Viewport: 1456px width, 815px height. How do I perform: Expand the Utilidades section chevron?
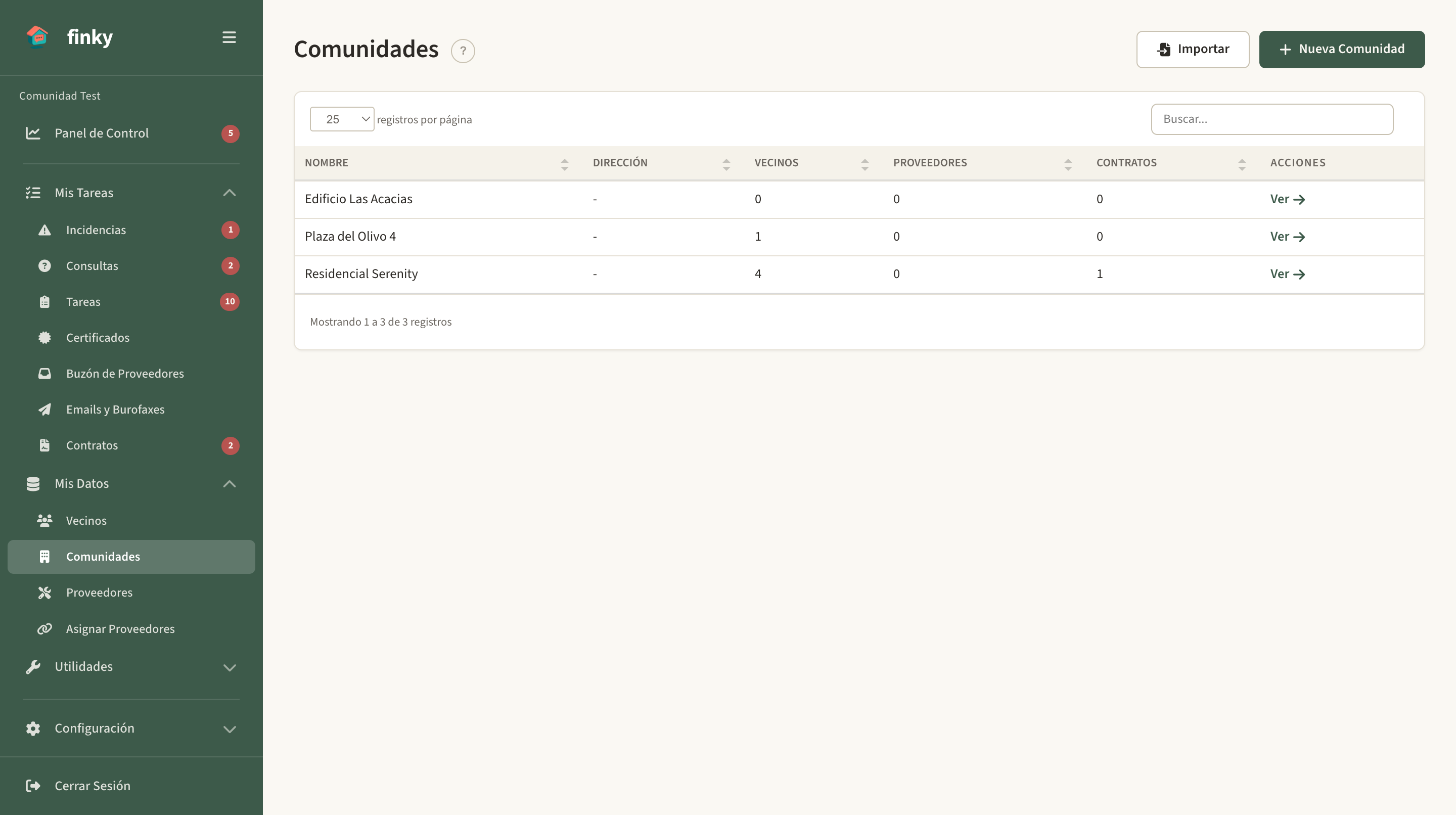pos(229,667)
